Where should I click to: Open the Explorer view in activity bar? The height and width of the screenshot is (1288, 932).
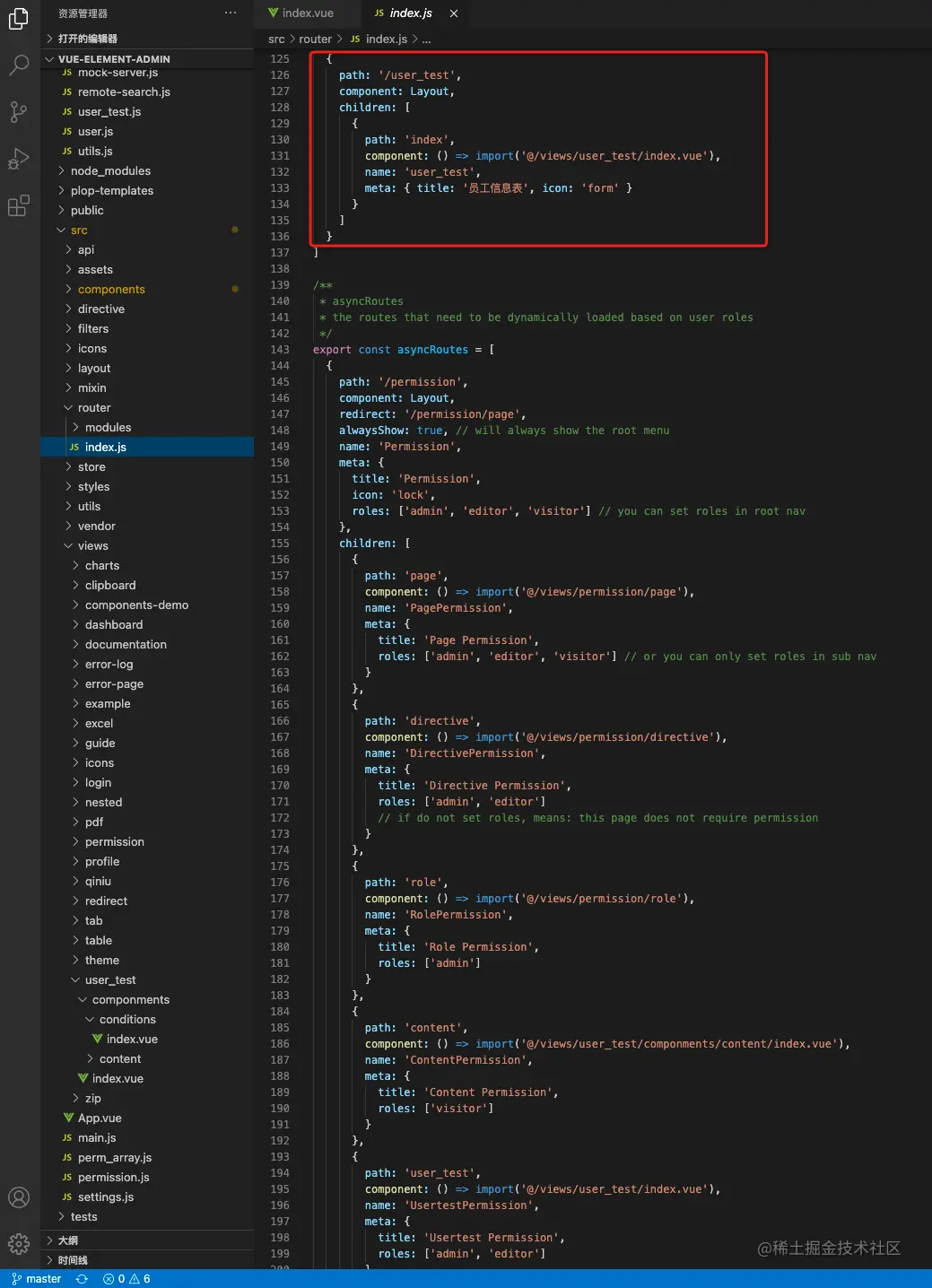pos(19,17)
